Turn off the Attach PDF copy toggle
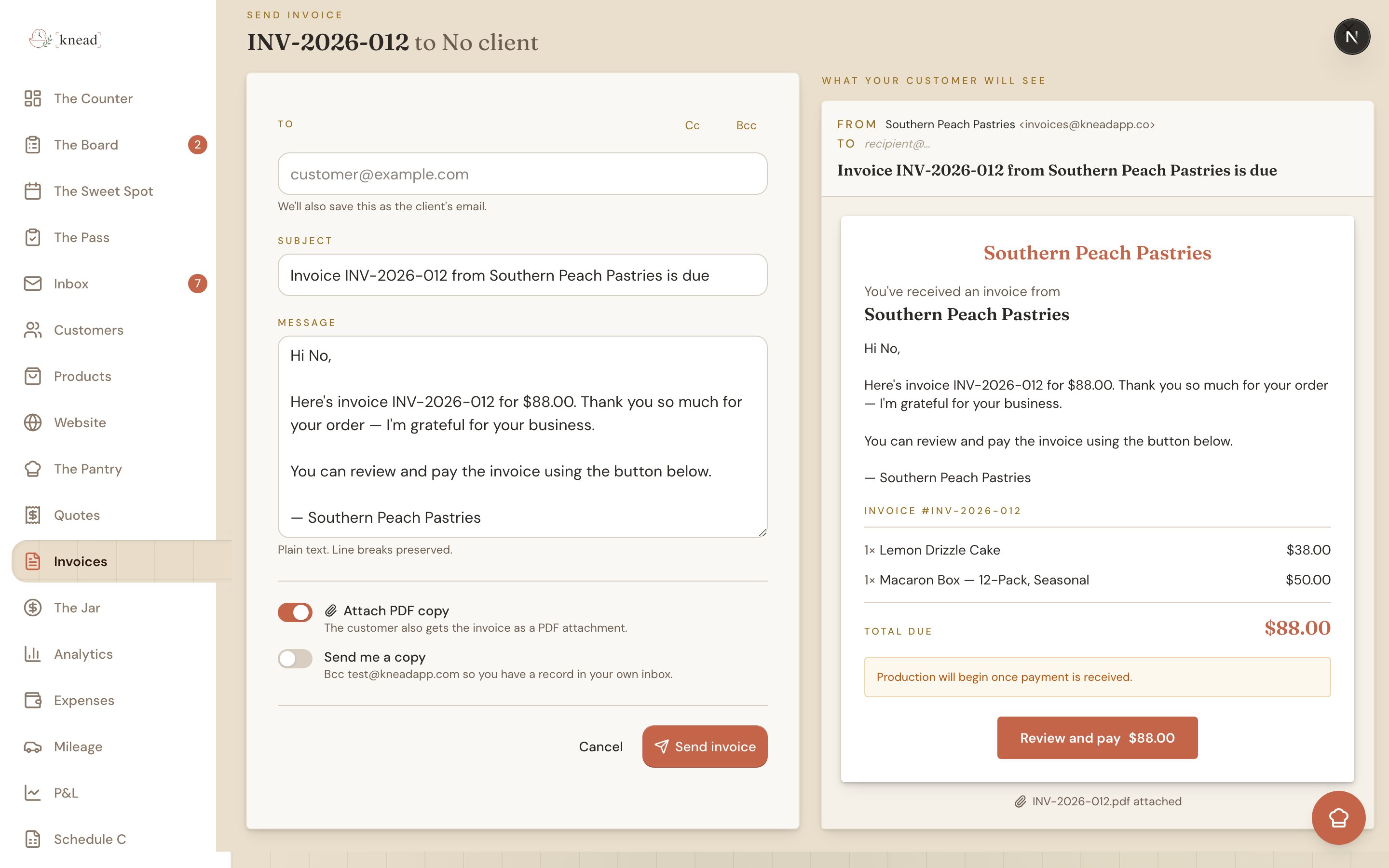The height and width of the screenshot is (868, 1389). pyautogui.click(x=295, y=612)
